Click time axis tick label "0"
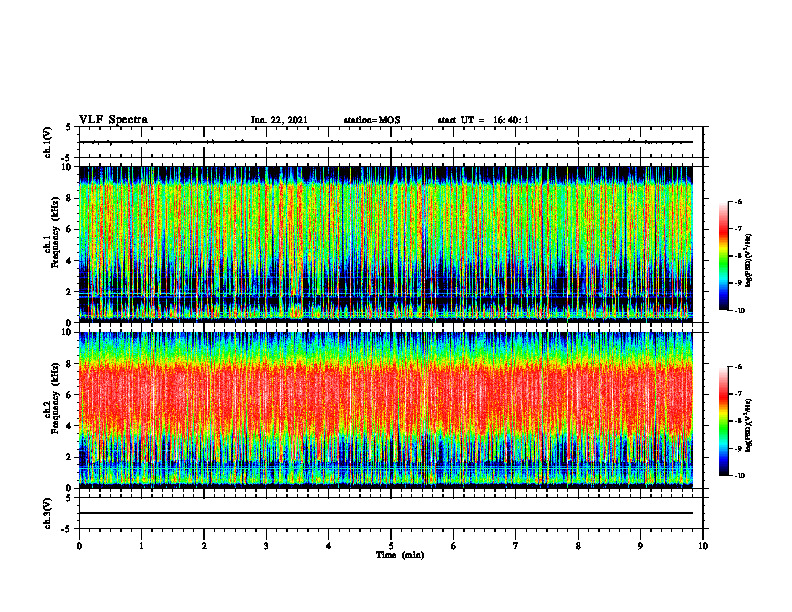Screen dimensions: 792x612 [79, 546]
